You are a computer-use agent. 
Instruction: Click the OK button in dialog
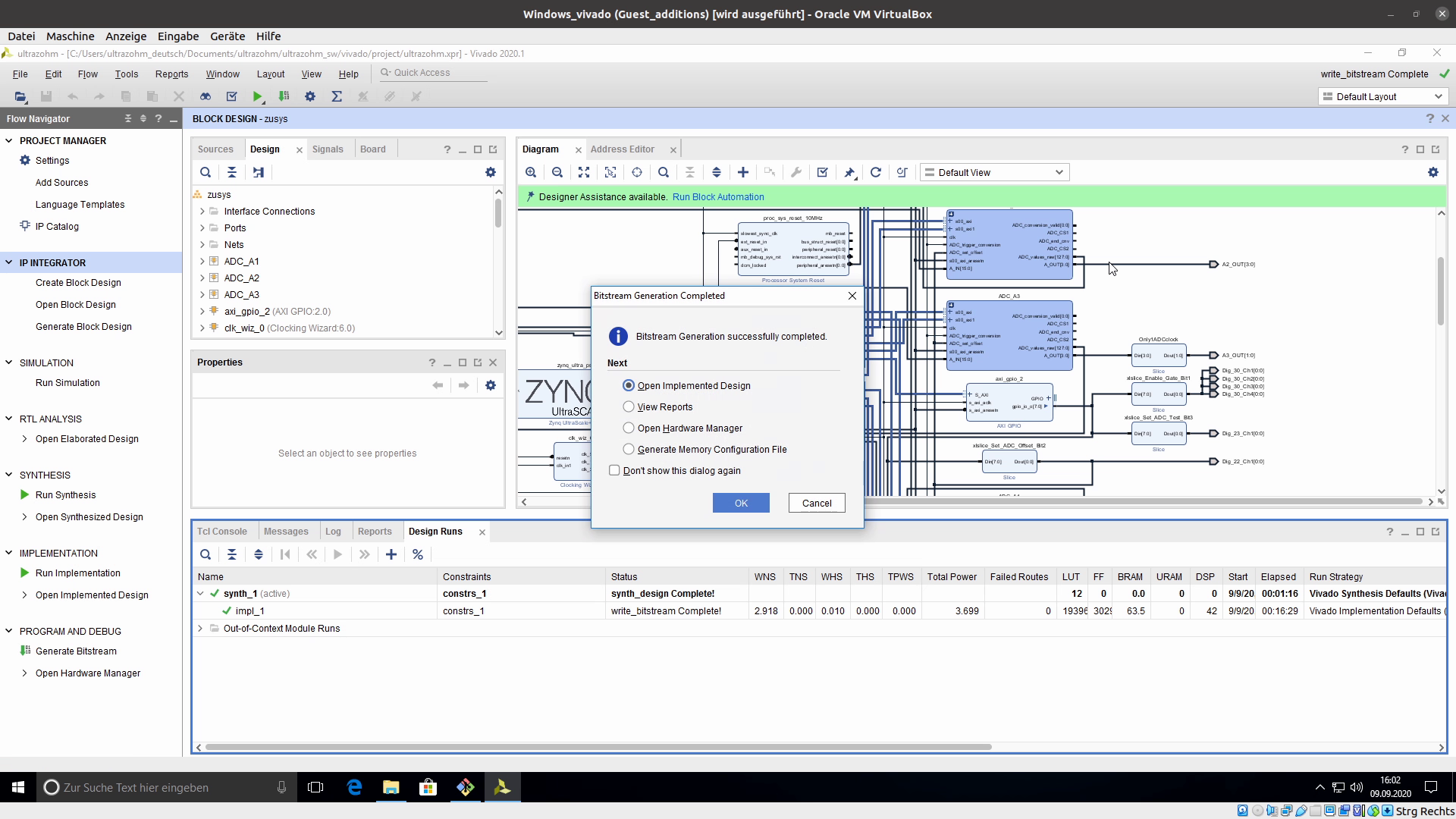pyautogui.click(x=741, y=503)
